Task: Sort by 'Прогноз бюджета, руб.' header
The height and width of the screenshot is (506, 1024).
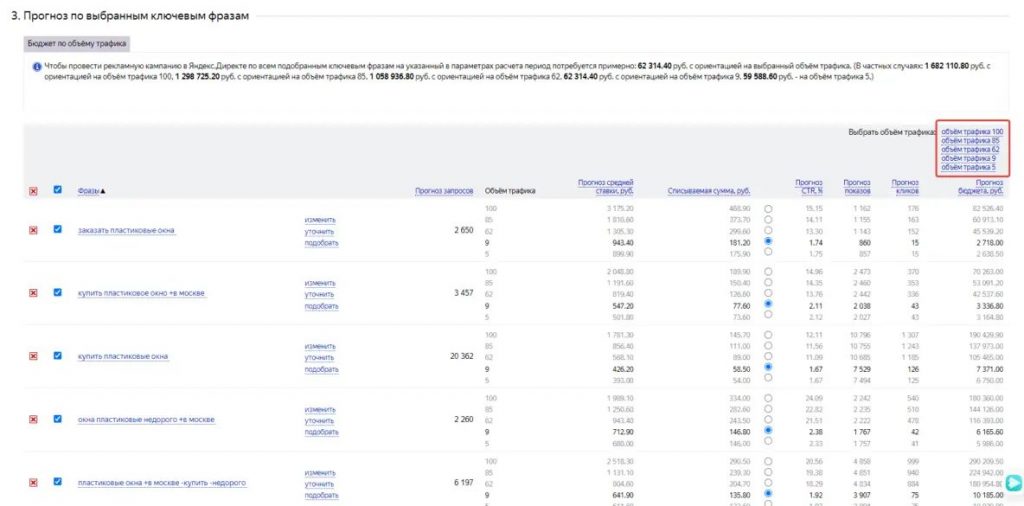Action: coord(980,187)
